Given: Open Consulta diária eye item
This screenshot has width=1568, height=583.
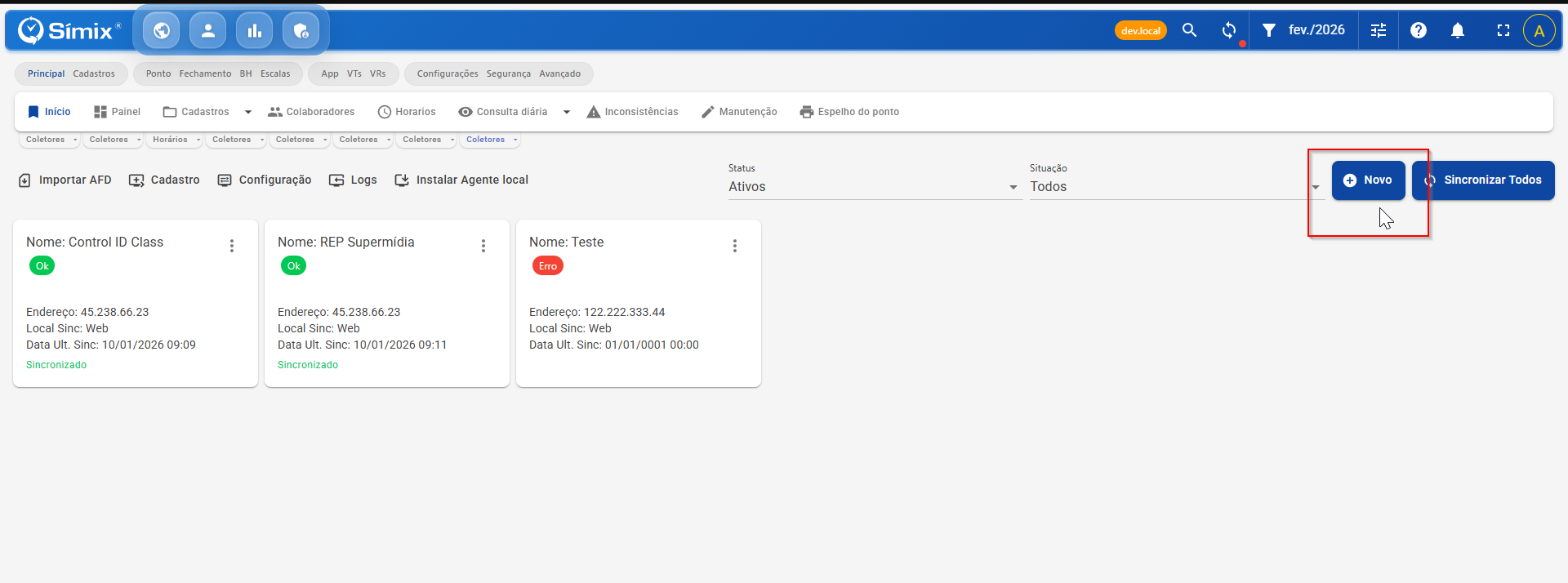Looking at the screenshot, I should 503,112.
